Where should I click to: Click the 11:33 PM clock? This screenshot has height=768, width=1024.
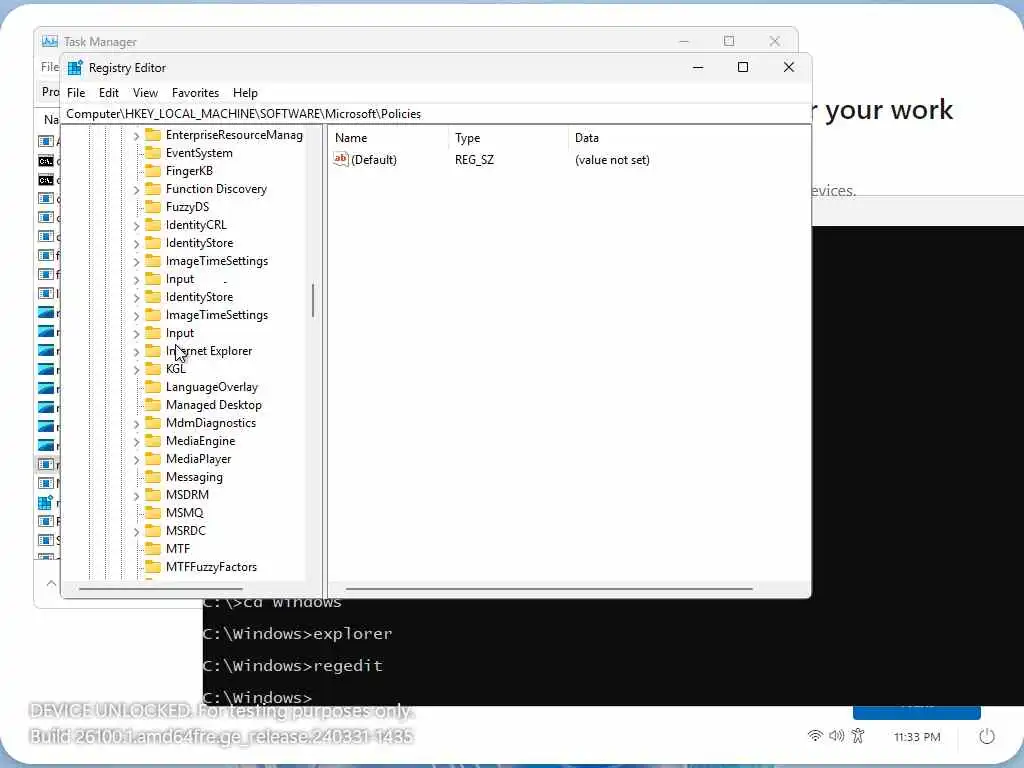917,737
